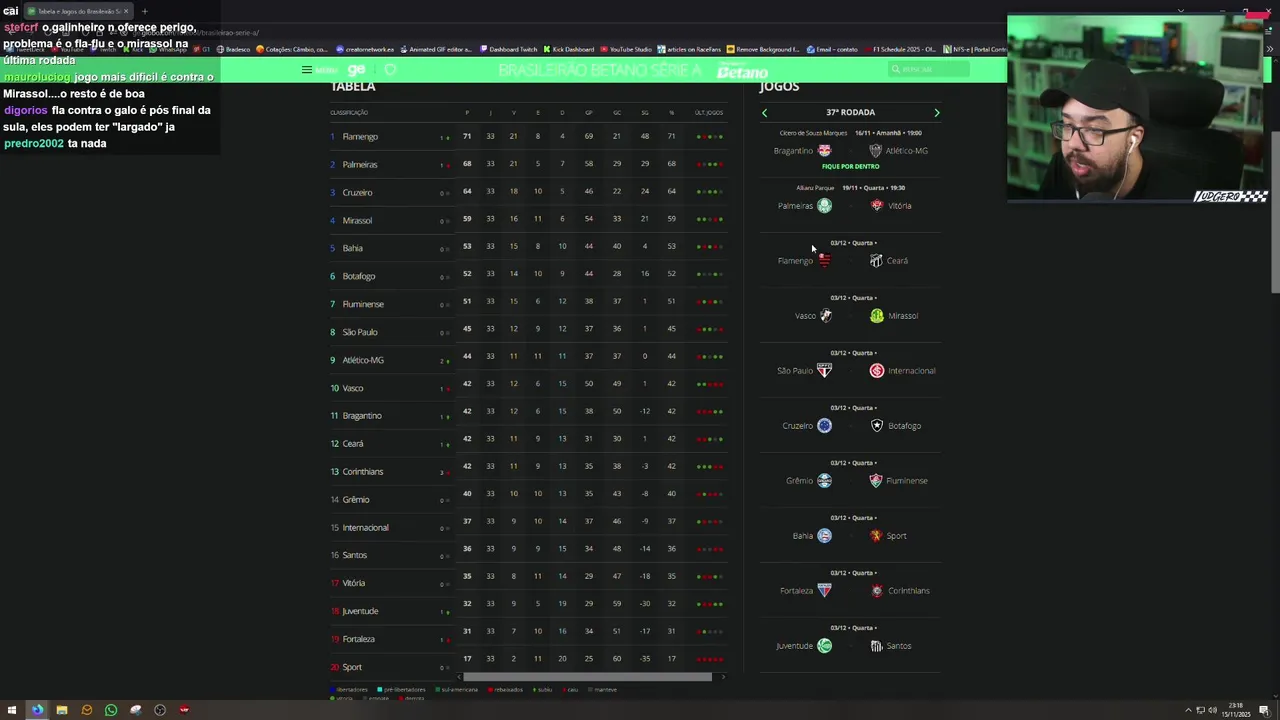Open the YouTube Studio bookmark
Image resolution: width=1280 pixels, height=720 pixels.
coord(626,49)
